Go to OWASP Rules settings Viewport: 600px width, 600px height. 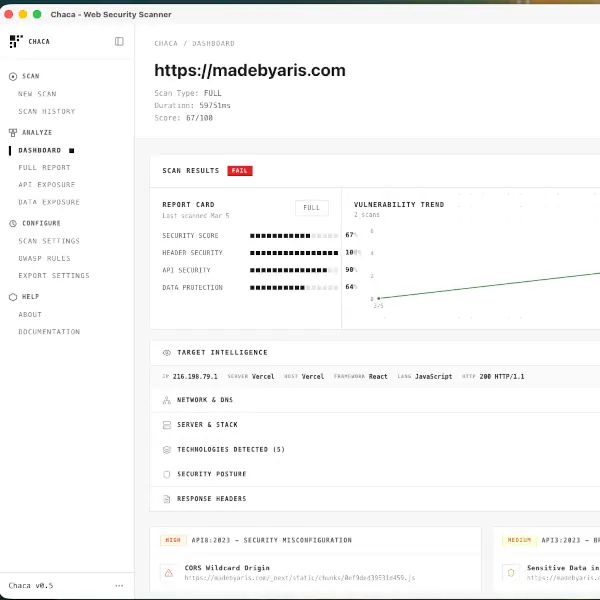(44, 258)
